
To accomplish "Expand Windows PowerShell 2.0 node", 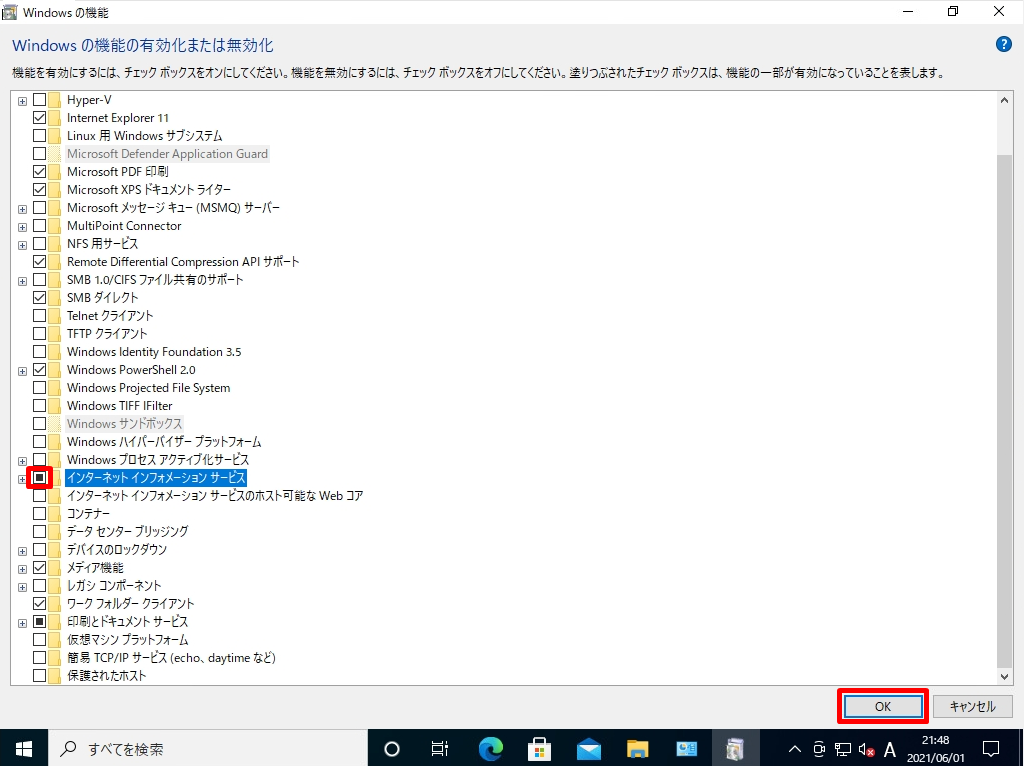I will [22, 371].
